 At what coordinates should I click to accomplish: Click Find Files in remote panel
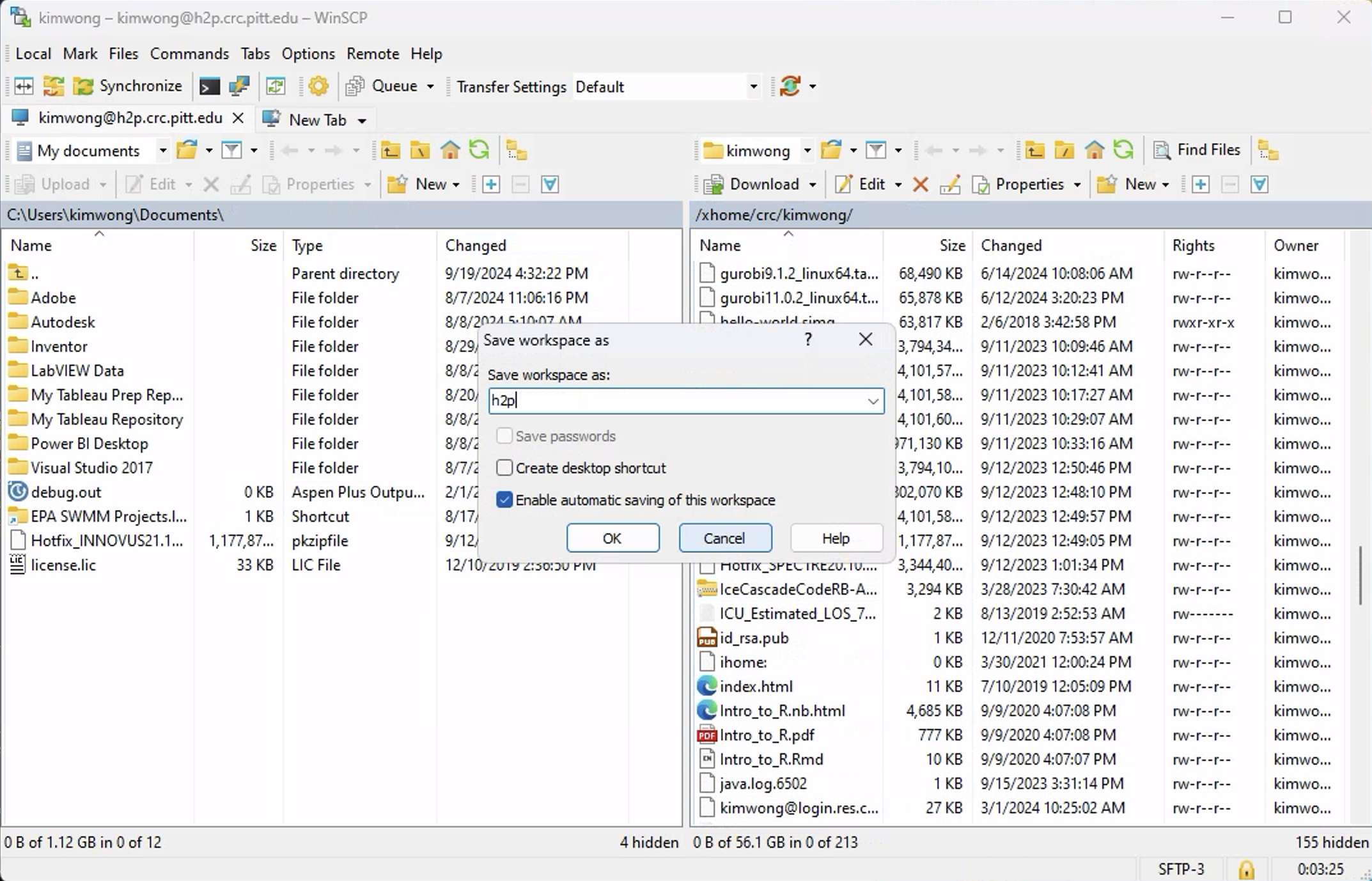[1196, 150]
